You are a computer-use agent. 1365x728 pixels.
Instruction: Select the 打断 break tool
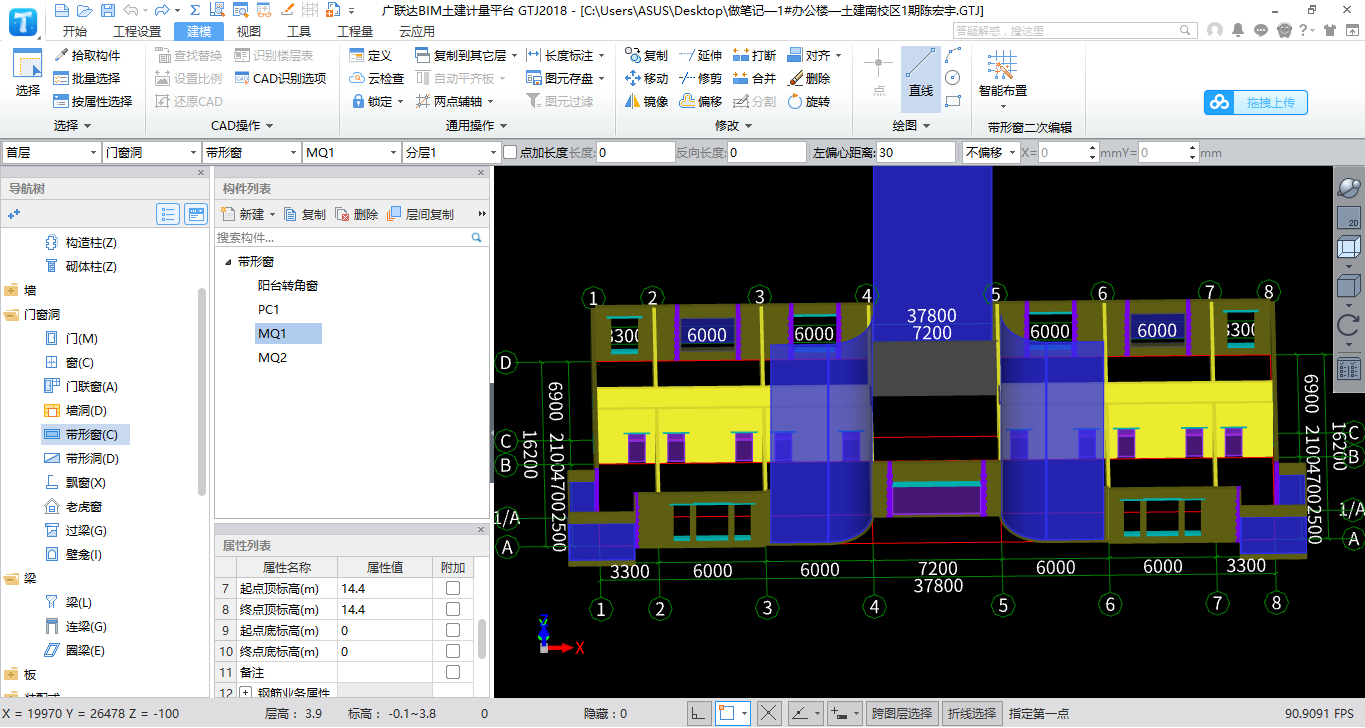[754, 55]
